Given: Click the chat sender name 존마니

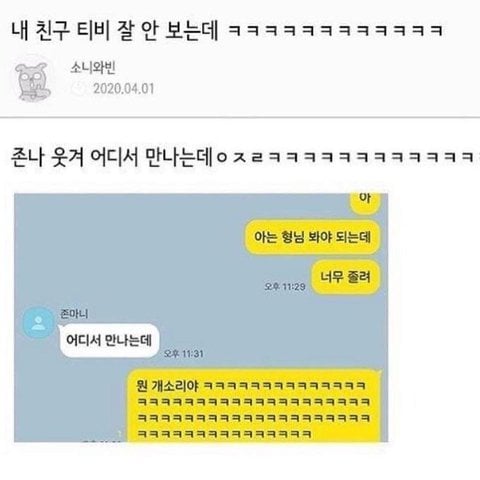Looking at the screenshot, I should click(x=74, y=314).
